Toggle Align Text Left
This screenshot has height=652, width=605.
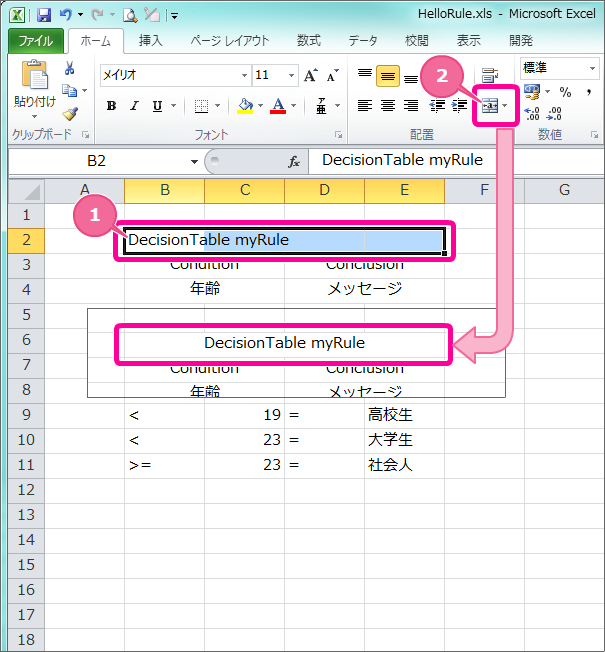coord(365,106)
